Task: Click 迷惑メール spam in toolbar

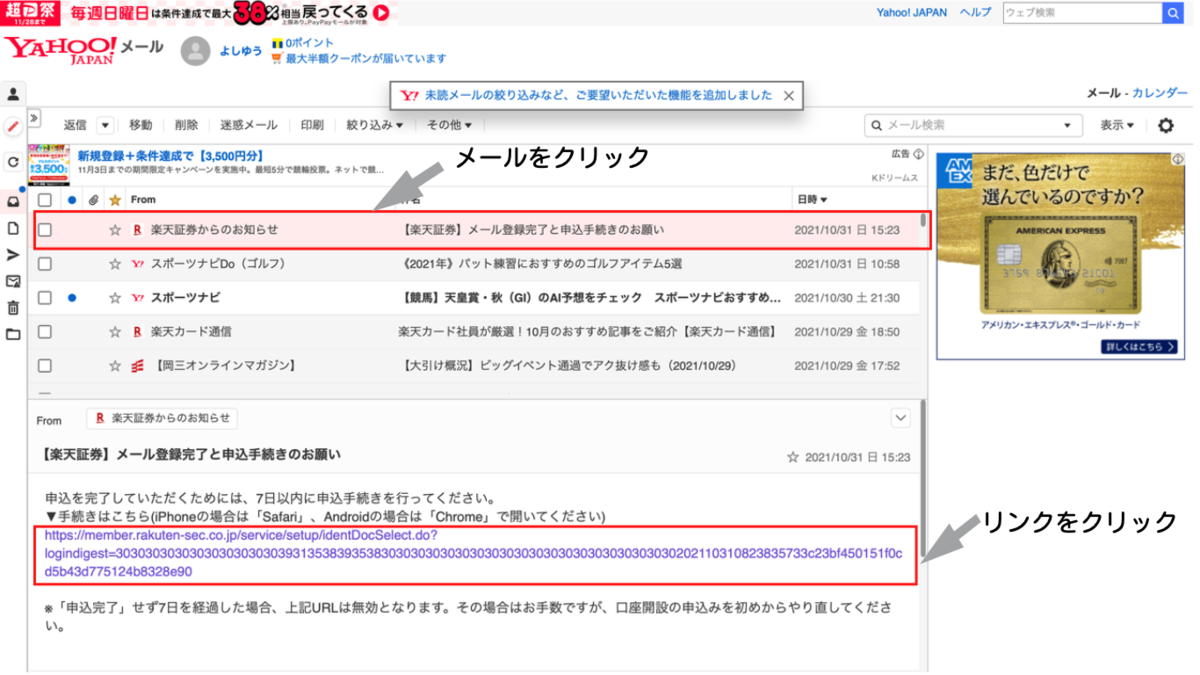Action: click(249, 125)
